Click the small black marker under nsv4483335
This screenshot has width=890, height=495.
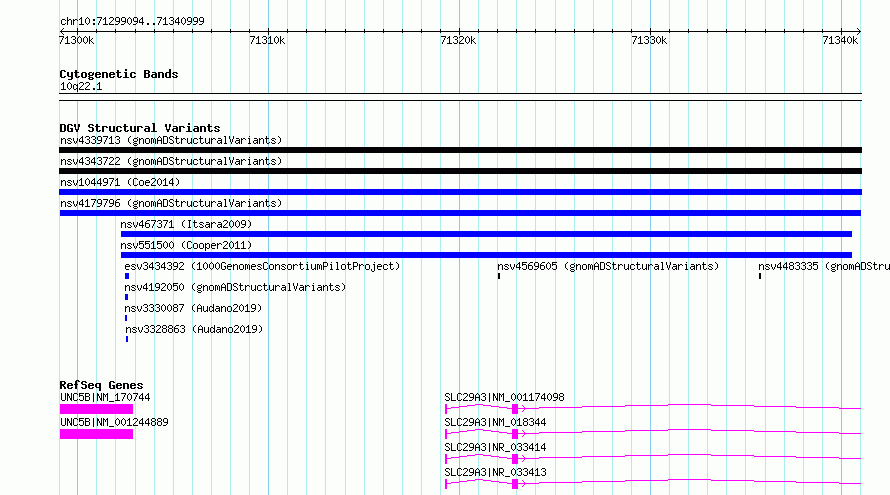tap(760, 276)
